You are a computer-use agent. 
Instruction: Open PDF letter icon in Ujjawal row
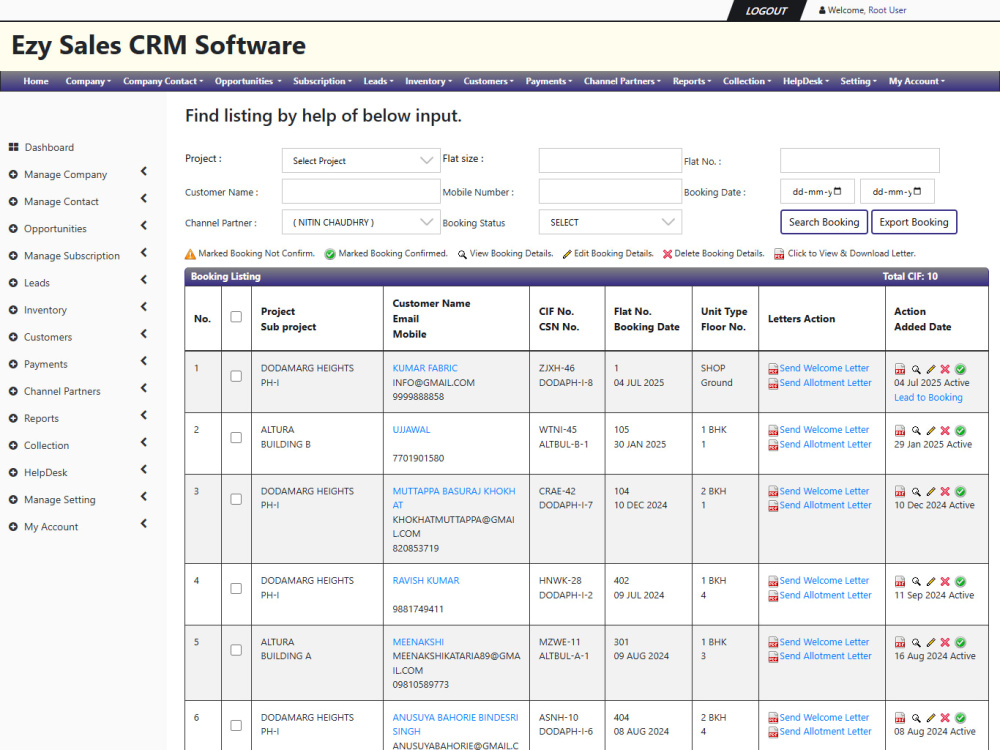[900, 430]
